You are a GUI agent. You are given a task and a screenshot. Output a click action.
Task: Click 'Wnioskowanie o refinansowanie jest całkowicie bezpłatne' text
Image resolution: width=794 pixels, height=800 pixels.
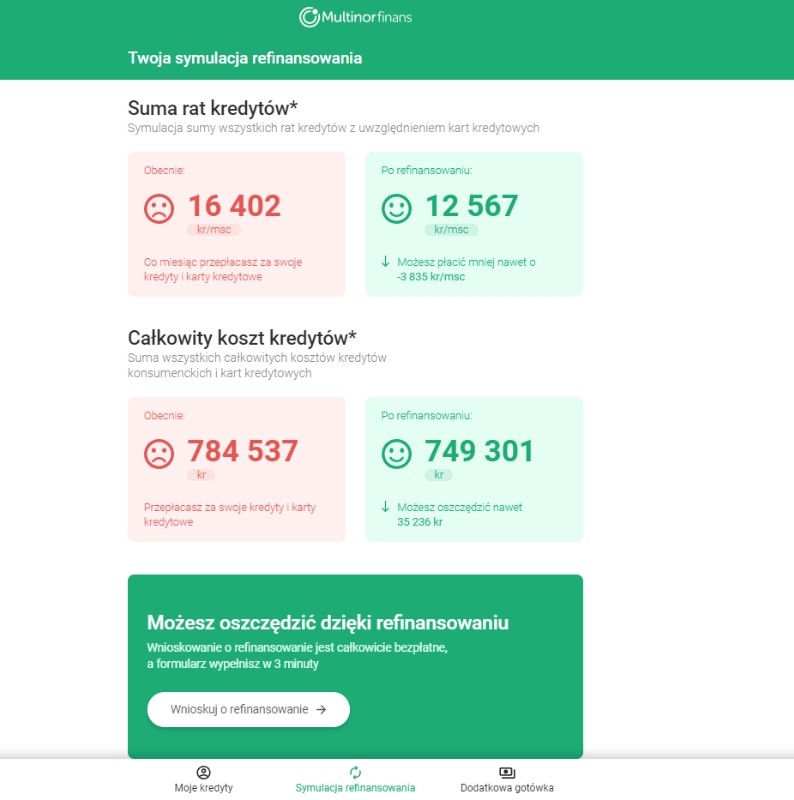(297, 647)
